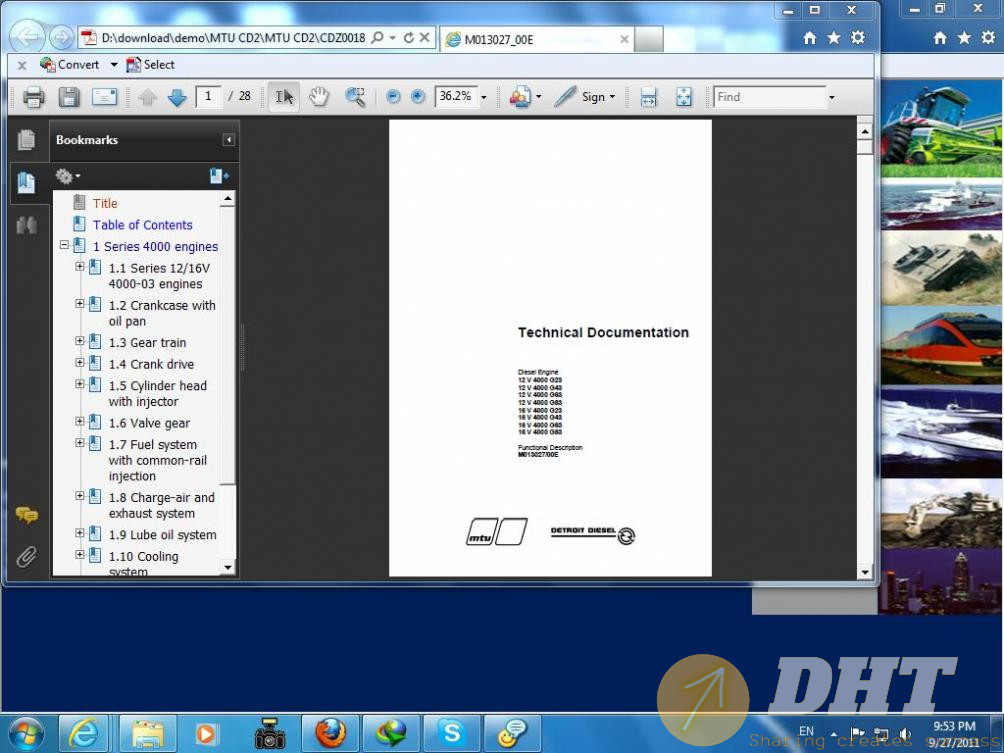Open the Page Thumbnails panel

[26, 140]
